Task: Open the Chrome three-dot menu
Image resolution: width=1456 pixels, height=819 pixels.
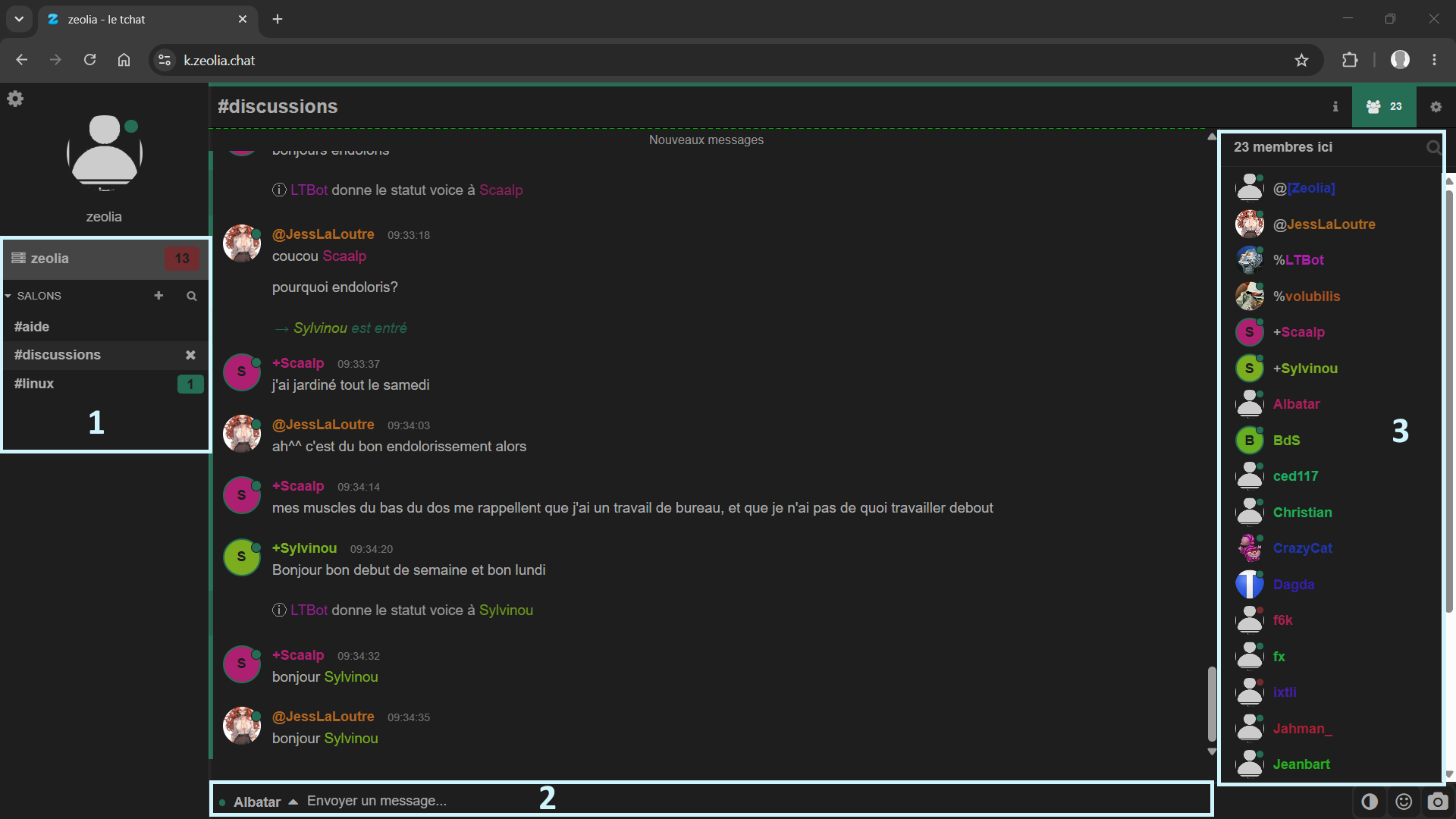Action: (x=1434, y=60)
